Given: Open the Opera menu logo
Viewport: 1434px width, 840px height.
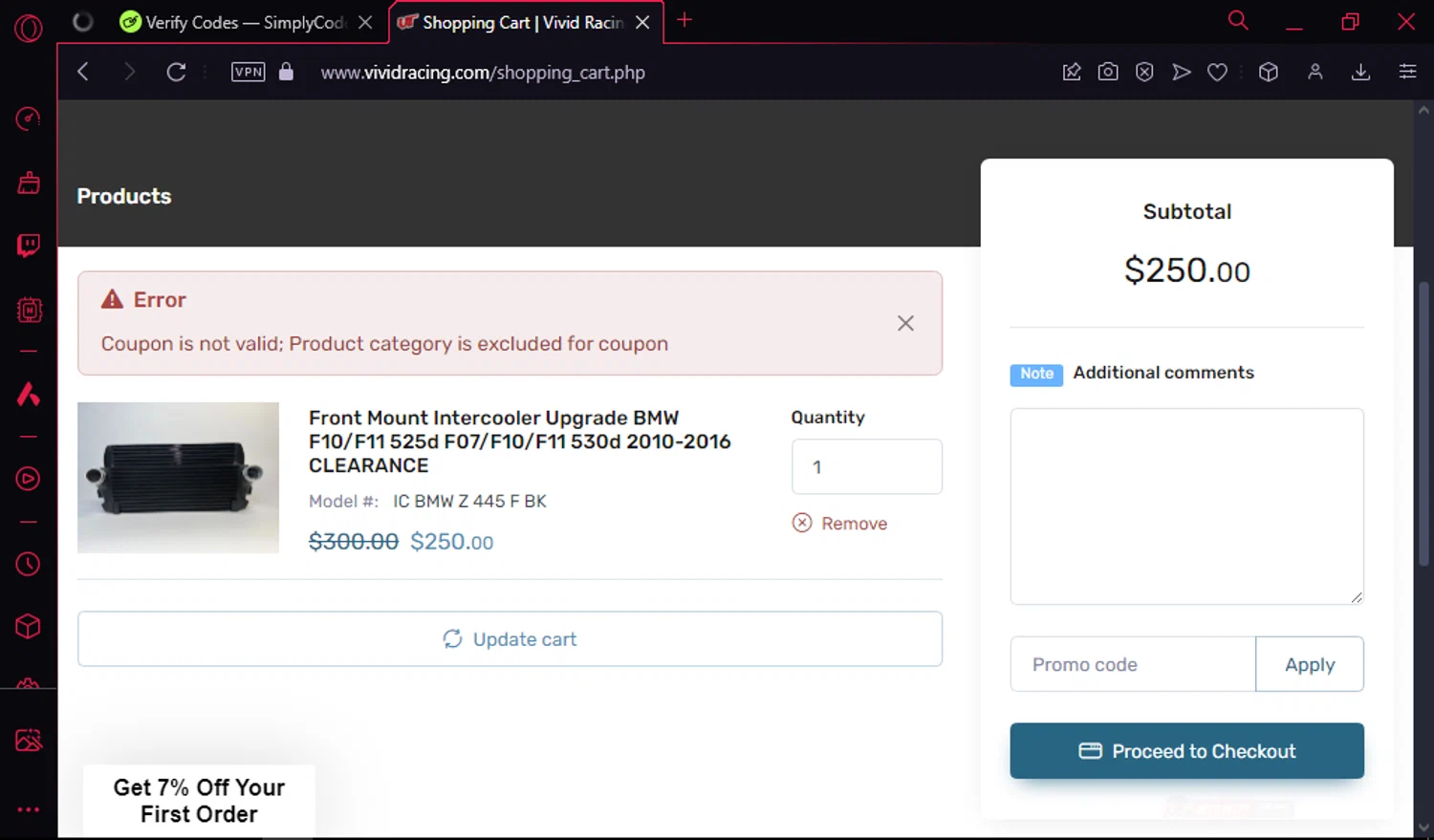Looking at the screenshot, I should 29,29.
